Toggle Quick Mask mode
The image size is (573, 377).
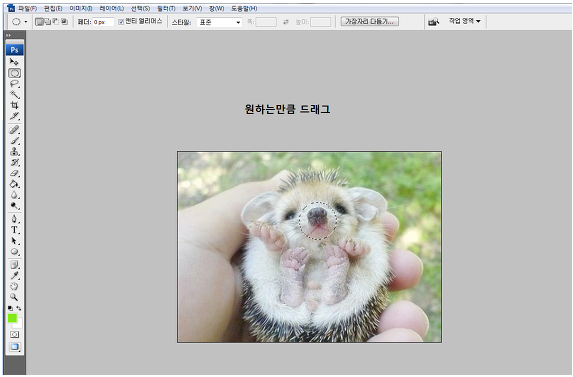click(14, 335)
